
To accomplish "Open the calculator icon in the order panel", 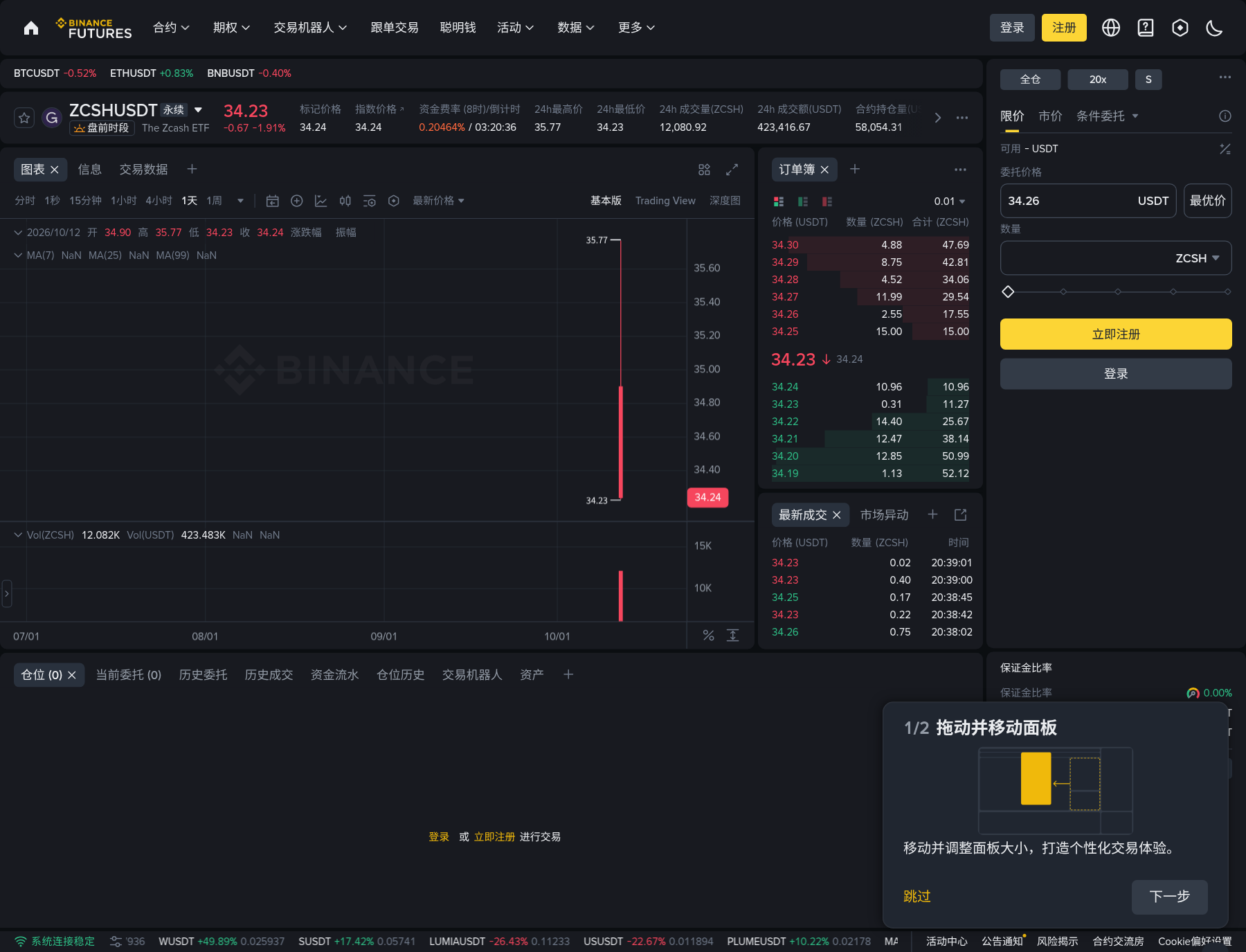I will 1225,149.
